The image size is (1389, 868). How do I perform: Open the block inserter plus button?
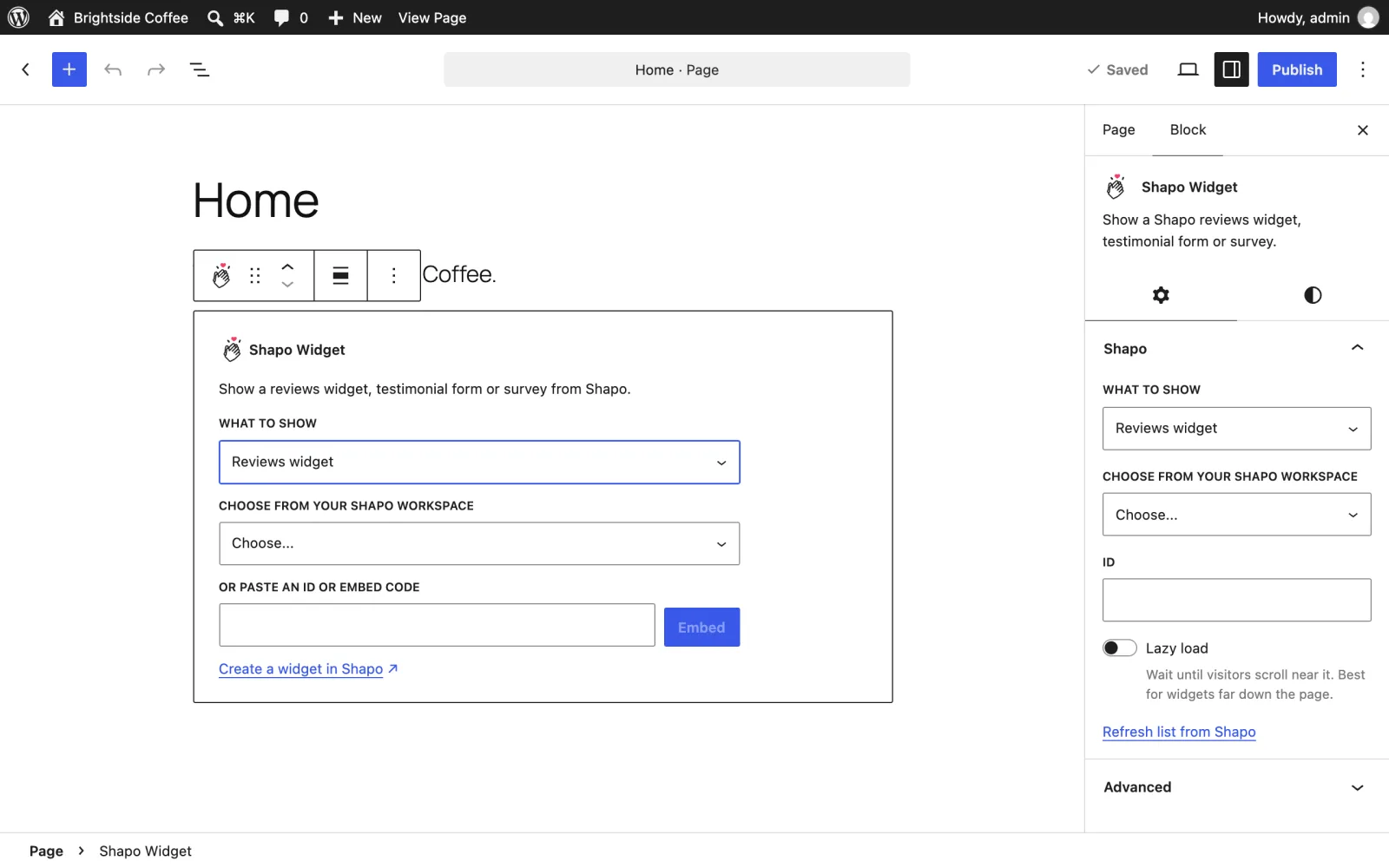69,69
